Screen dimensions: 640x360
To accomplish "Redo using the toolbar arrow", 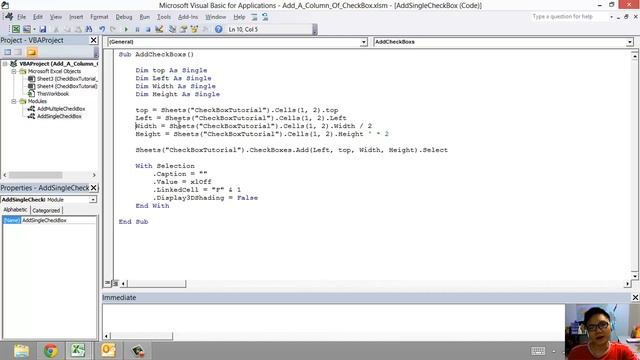I will click(113, 29).
